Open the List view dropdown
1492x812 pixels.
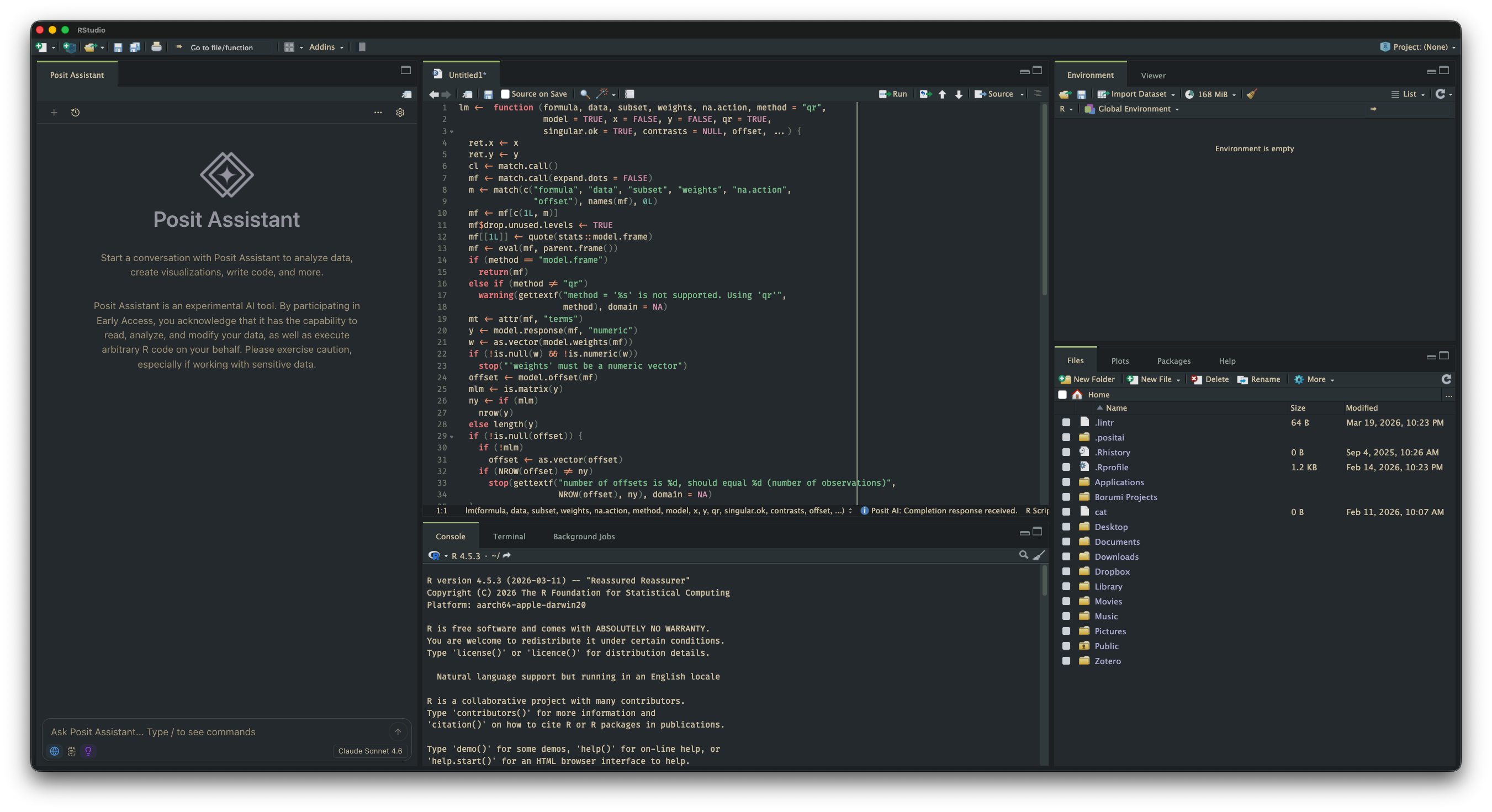tap(1408, 94)
